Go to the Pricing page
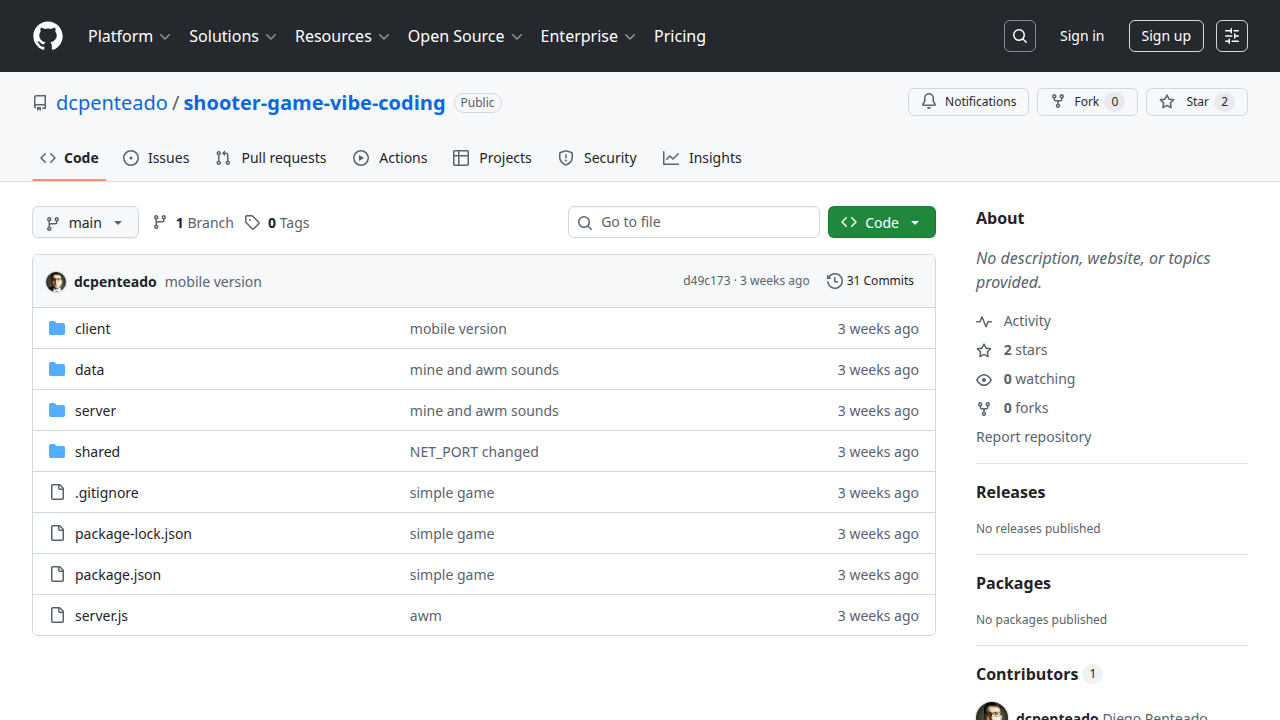This screenshot has width=1280, height=720. click(680, 36)
